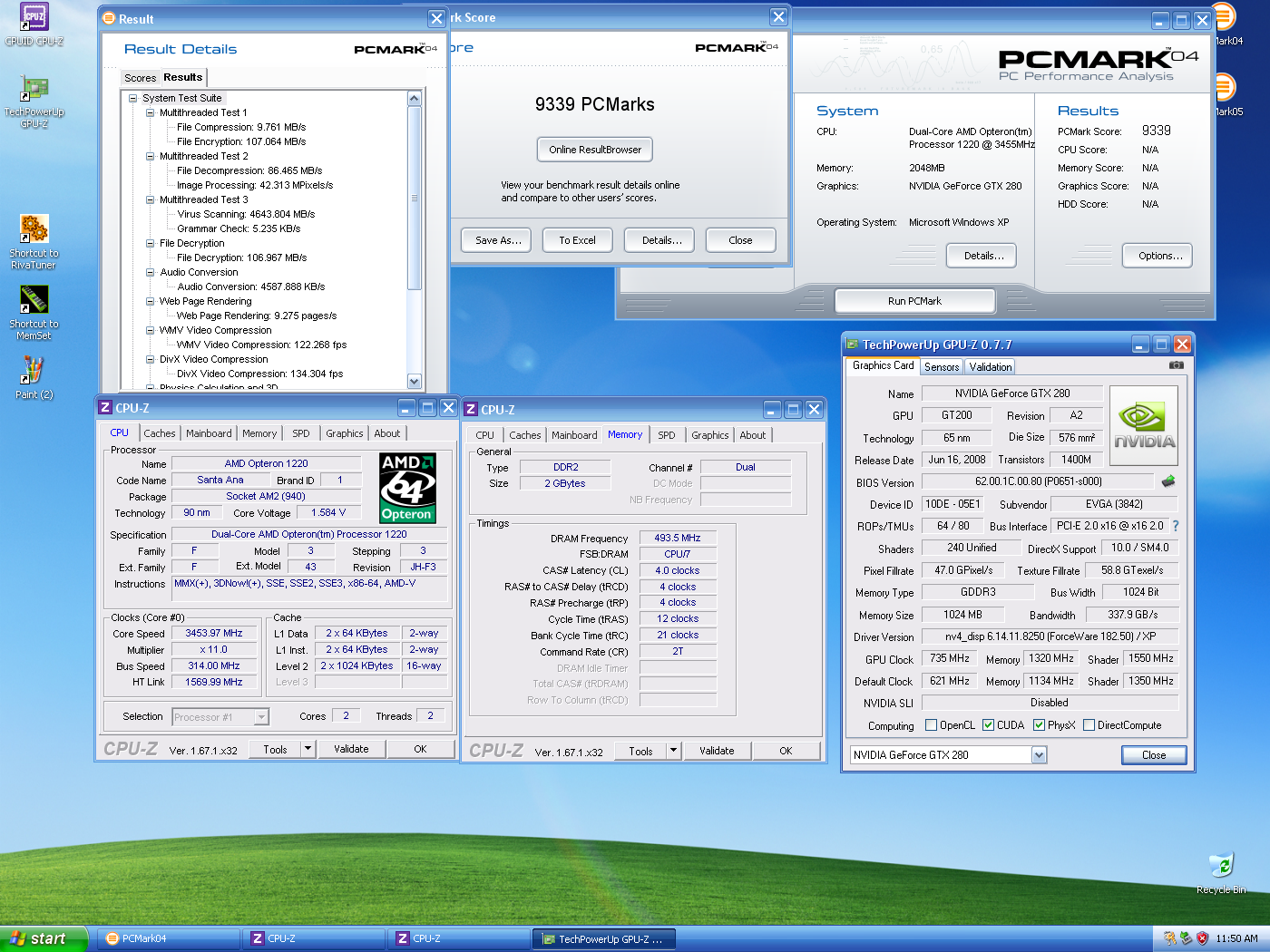Screen dimensions: 1270x952
Task: Open the Tools dropdown arrow in right CPU-Z
Action: (x=673, y=751)
